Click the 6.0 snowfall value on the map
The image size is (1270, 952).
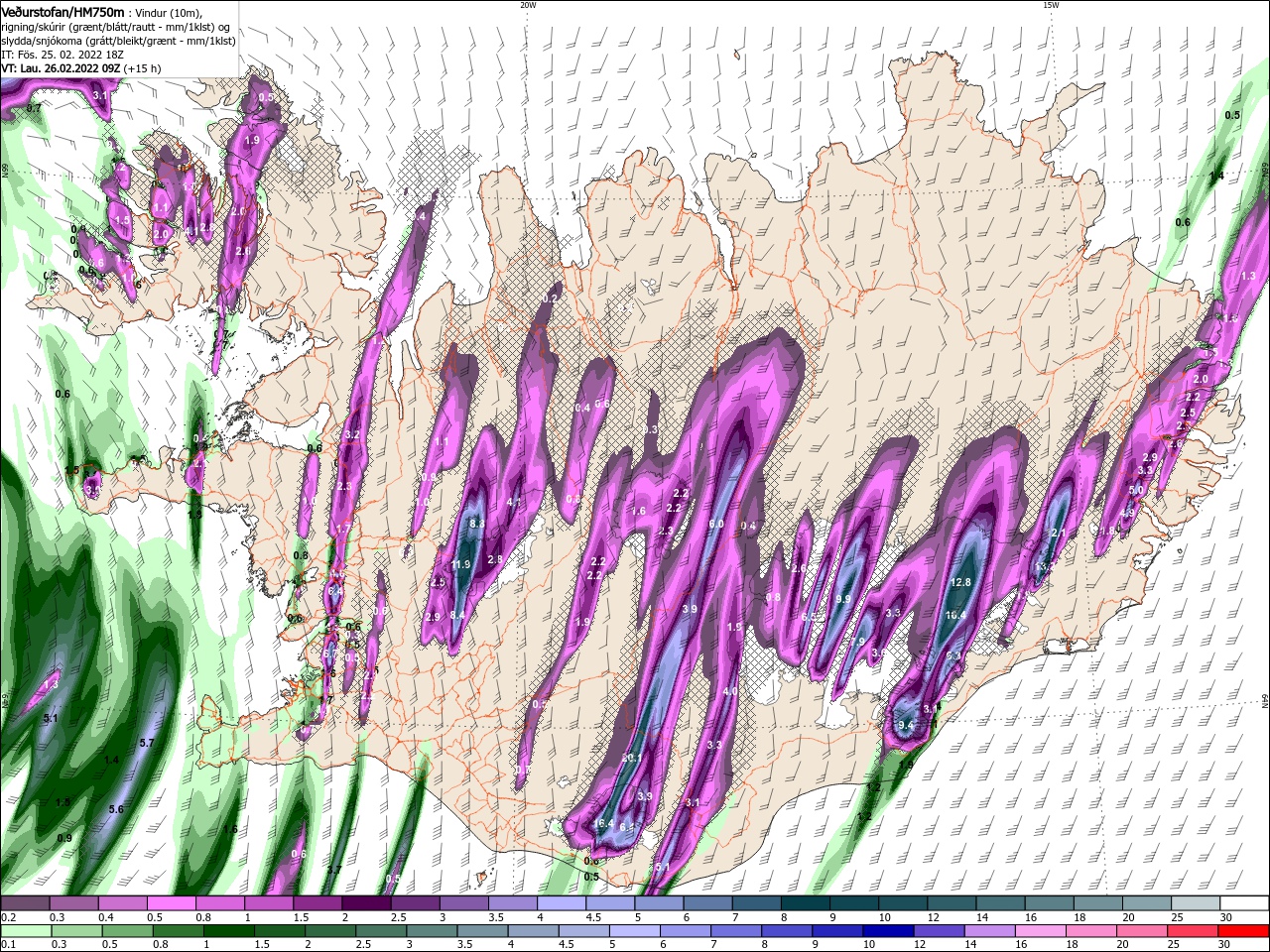(716, 524)
